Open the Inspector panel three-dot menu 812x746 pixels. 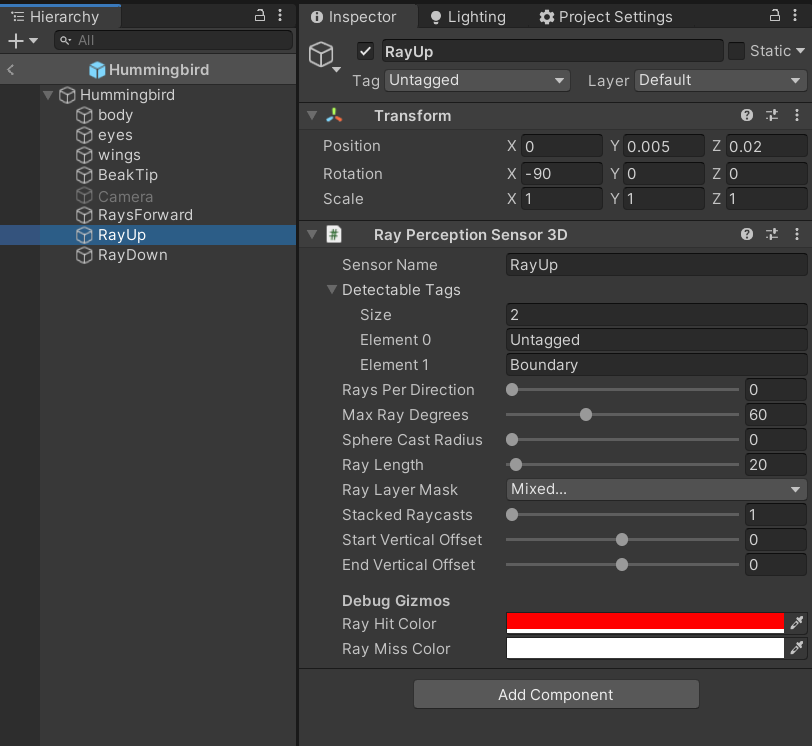[795, 16]
